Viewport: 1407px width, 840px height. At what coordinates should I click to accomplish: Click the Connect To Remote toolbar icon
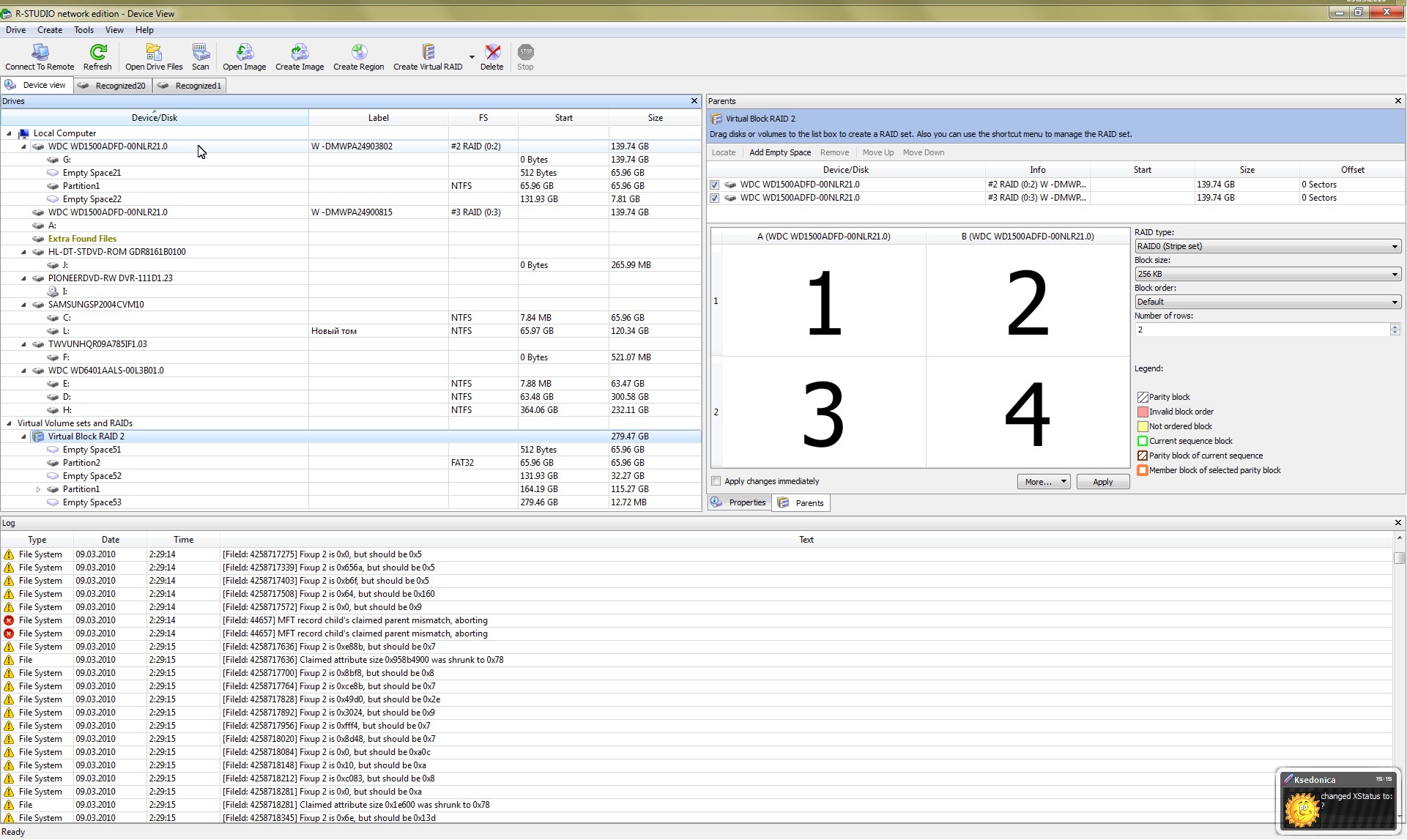[x=40, y=52]
